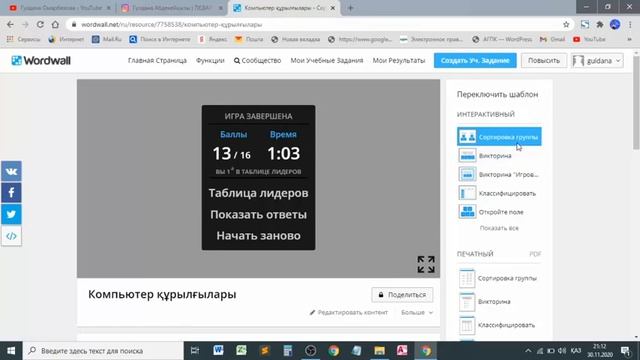The image size is (640, 360).
Task: Open Calculator app from taskbar
Action: [288, 351]
